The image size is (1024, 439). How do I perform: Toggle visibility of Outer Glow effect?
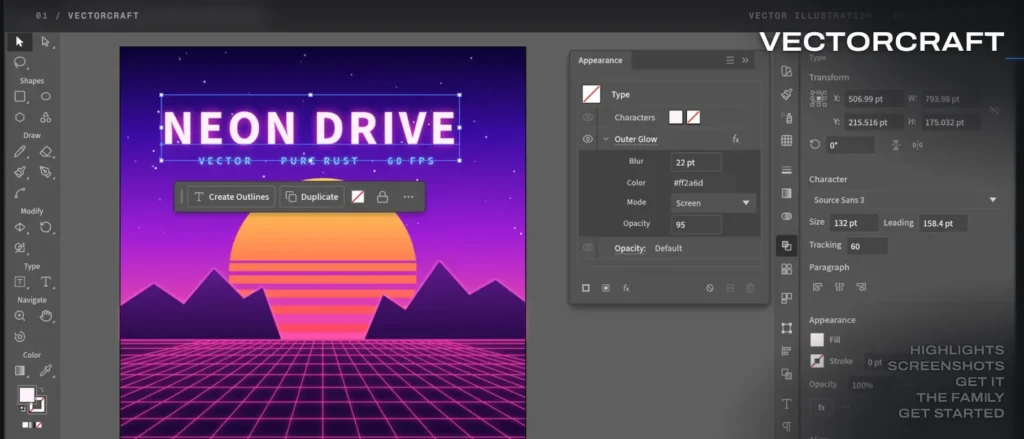588,139
